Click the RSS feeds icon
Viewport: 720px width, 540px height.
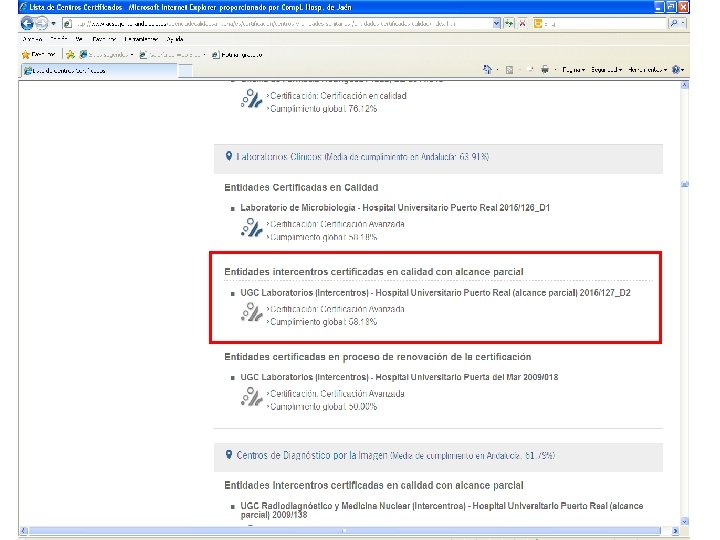(x=509, y=70)
